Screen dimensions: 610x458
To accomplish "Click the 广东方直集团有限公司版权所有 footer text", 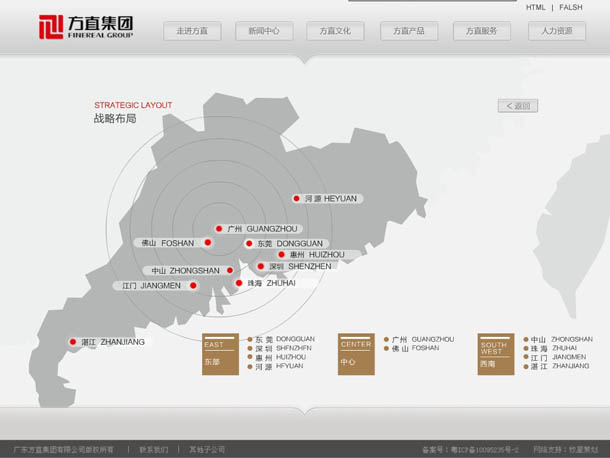I will point(63,450).
